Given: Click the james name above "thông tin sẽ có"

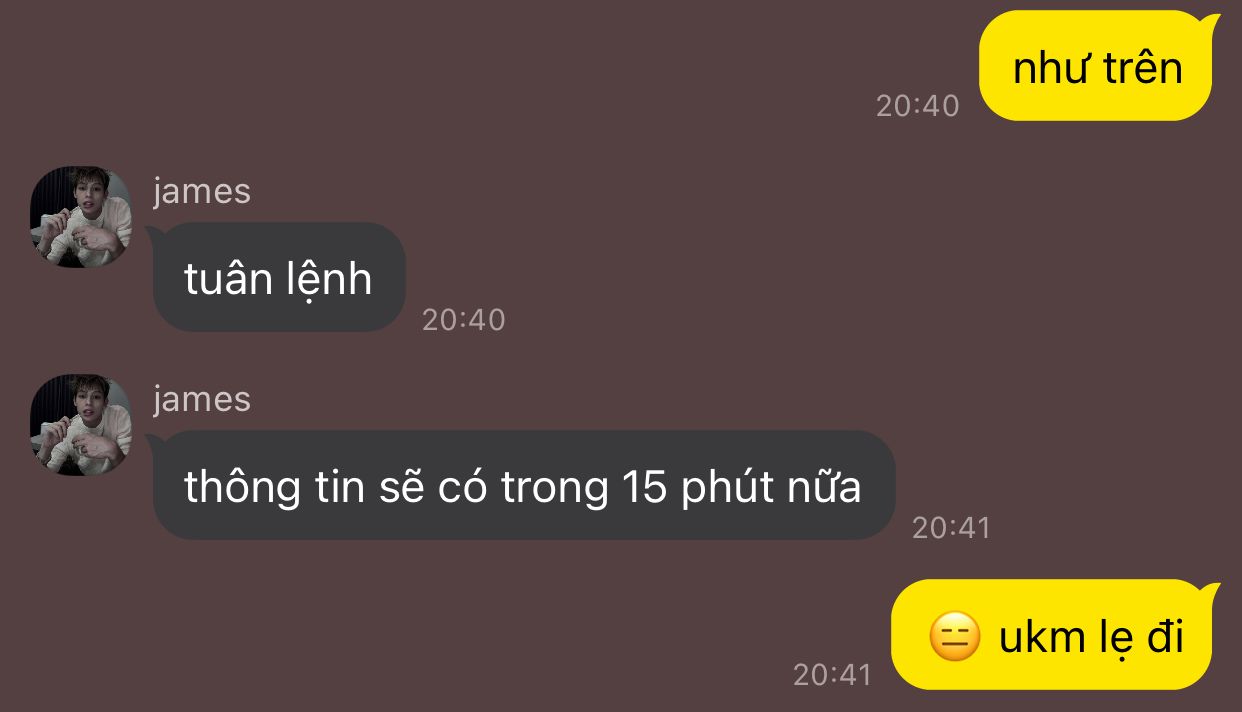Looking at the screenshot, I should [x=202, y=398].
